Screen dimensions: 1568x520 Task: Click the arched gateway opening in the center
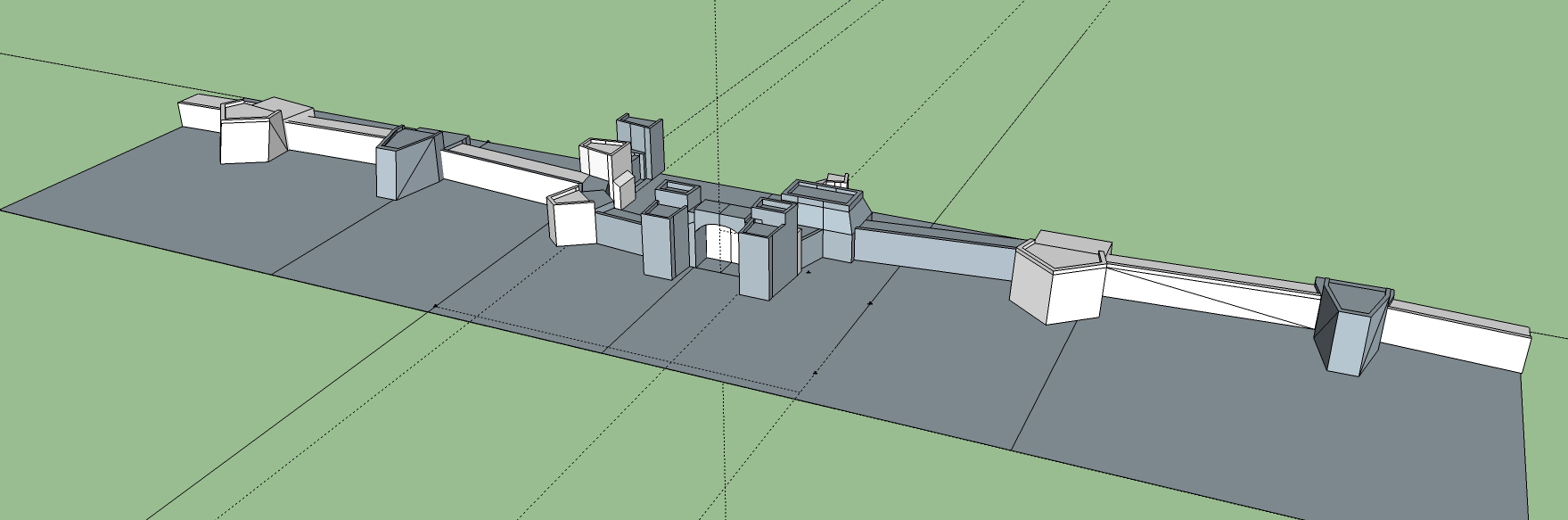click(x=717, y=248)
